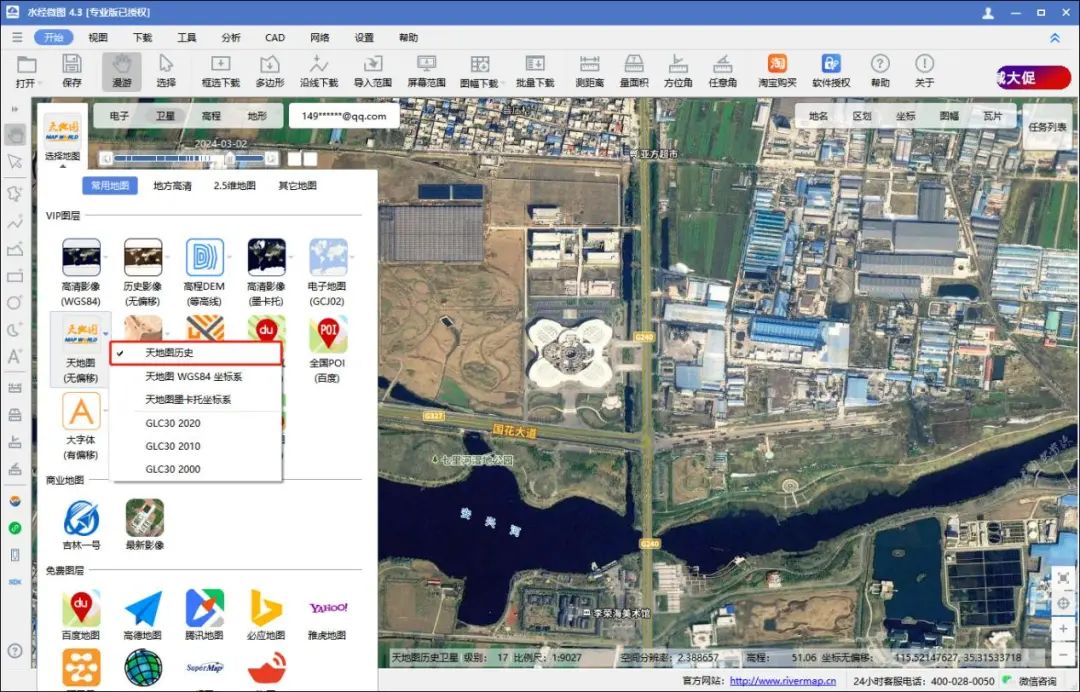The height and width of the screenshot is (692, 1080).
Task: Toggle the 瓦片 tile overlay
Action: (993, 116)
